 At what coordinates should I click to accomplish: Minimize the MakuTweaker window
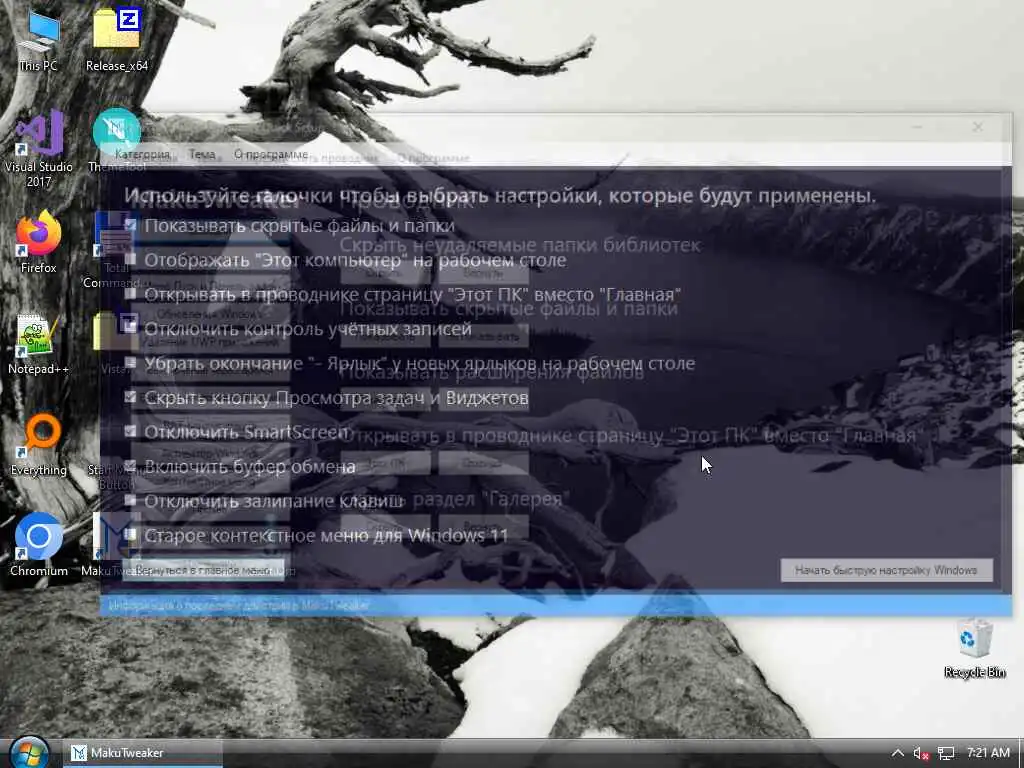point(918,127)
